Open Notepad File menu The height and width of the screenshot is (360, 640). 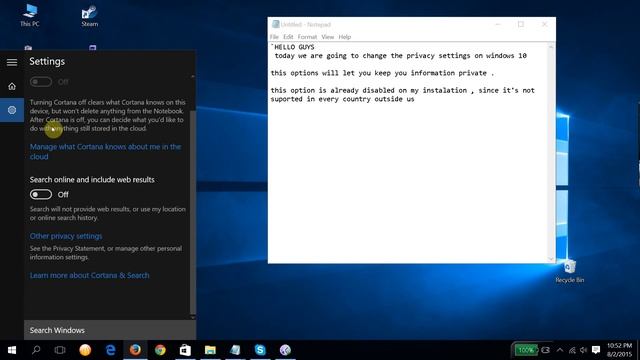274,37
